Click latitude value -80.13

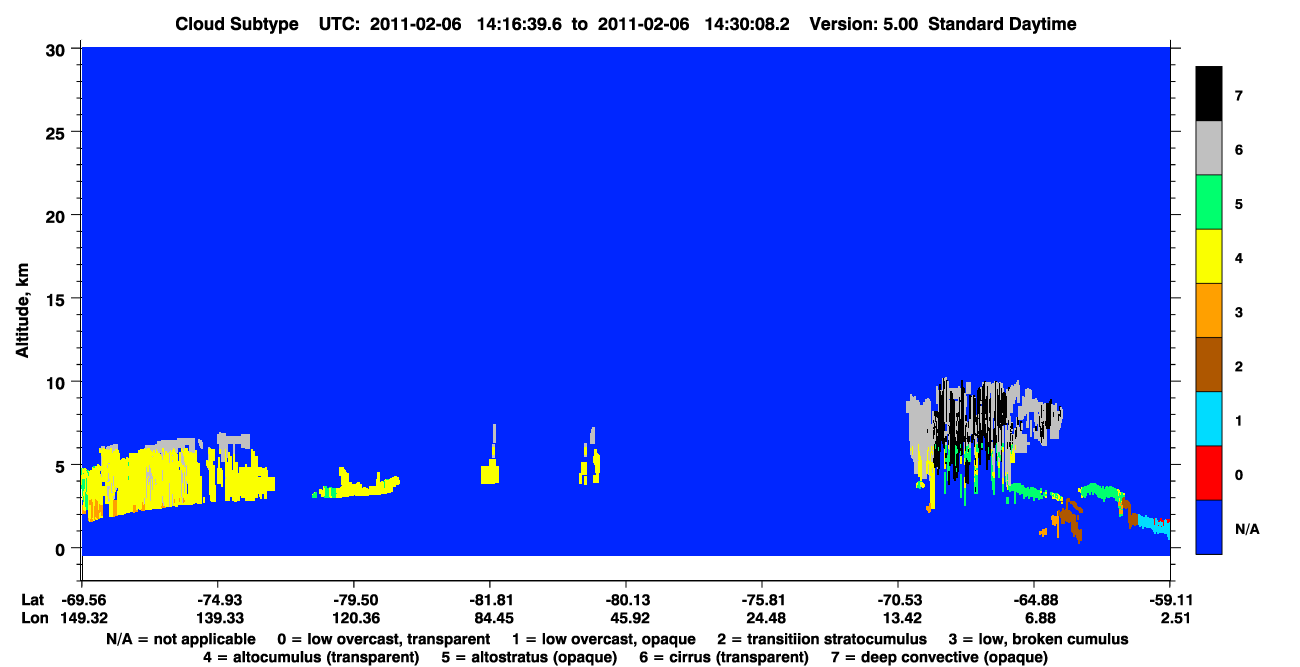[626, 600]
